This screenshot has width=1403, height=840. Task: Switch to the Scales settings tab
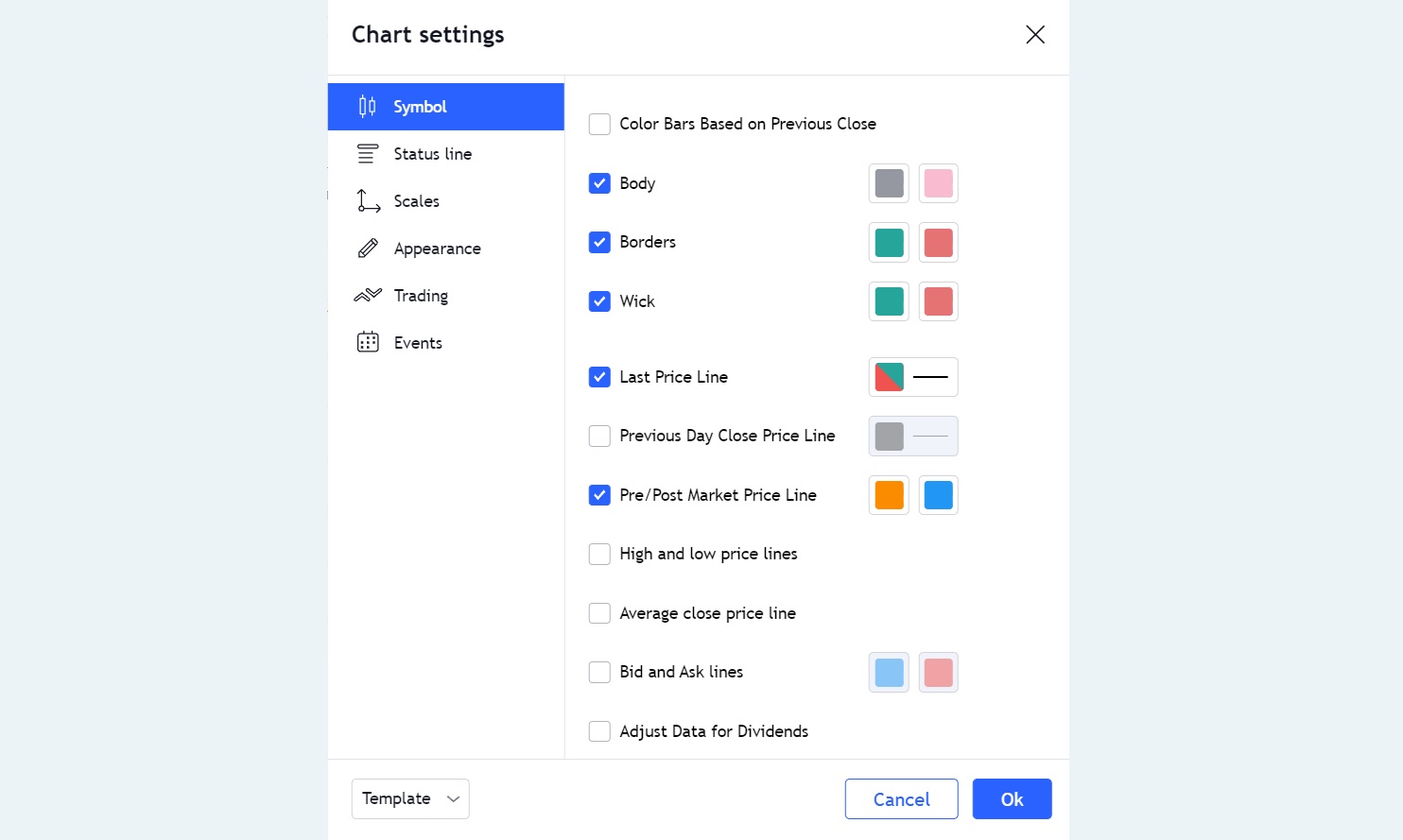[x=417, y=201]
